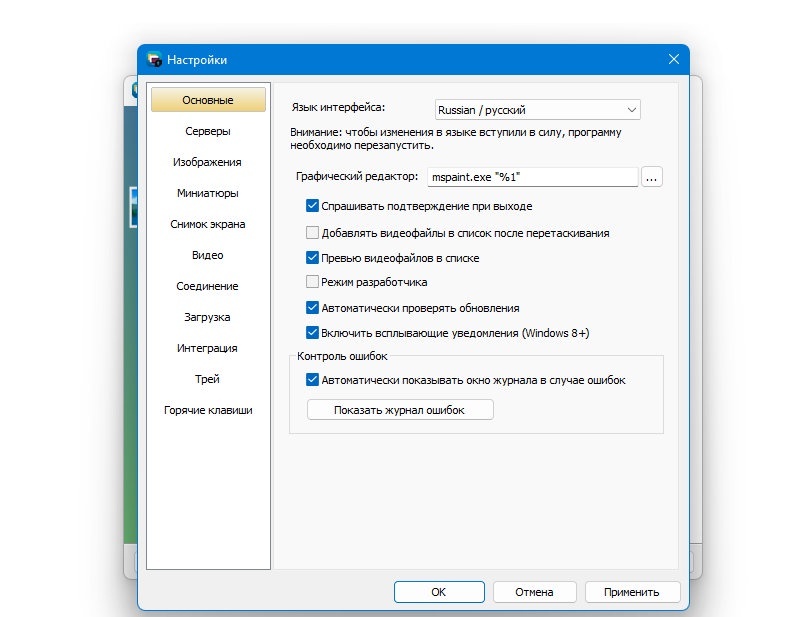Uncheck Спрашивать подтверждение при выходе

pyautogui.click(x=312, y=206)
